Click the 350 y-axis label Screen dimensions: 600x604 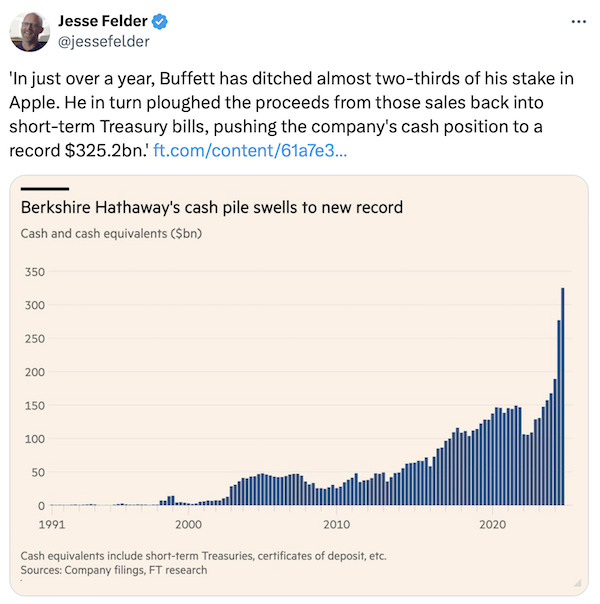pyautogui.click(x=33, y=272)
